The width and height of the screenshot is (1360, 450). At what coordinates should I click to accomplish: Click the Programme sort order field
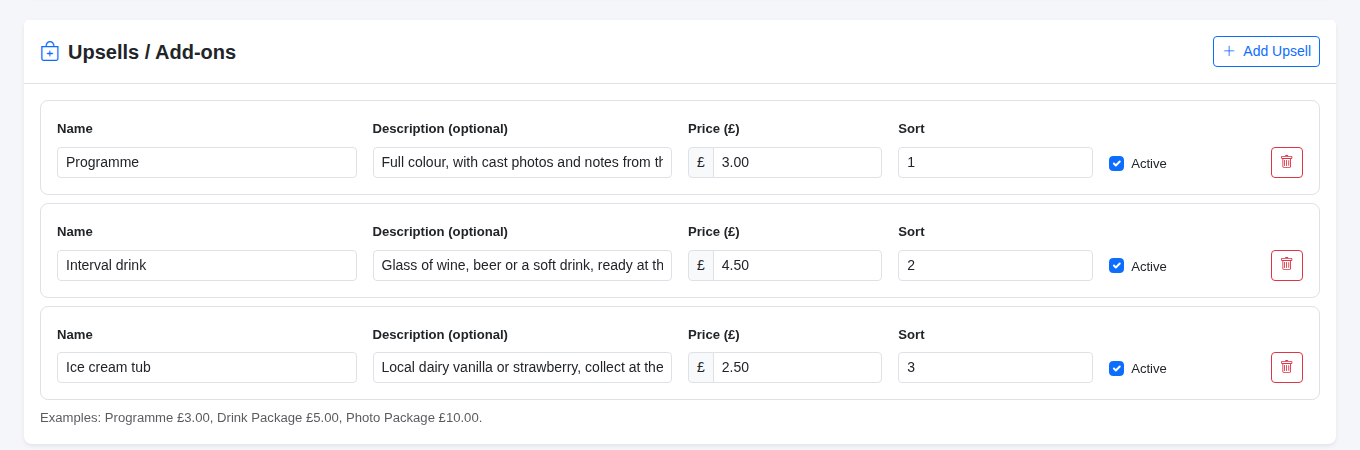(x=995, y=162)
